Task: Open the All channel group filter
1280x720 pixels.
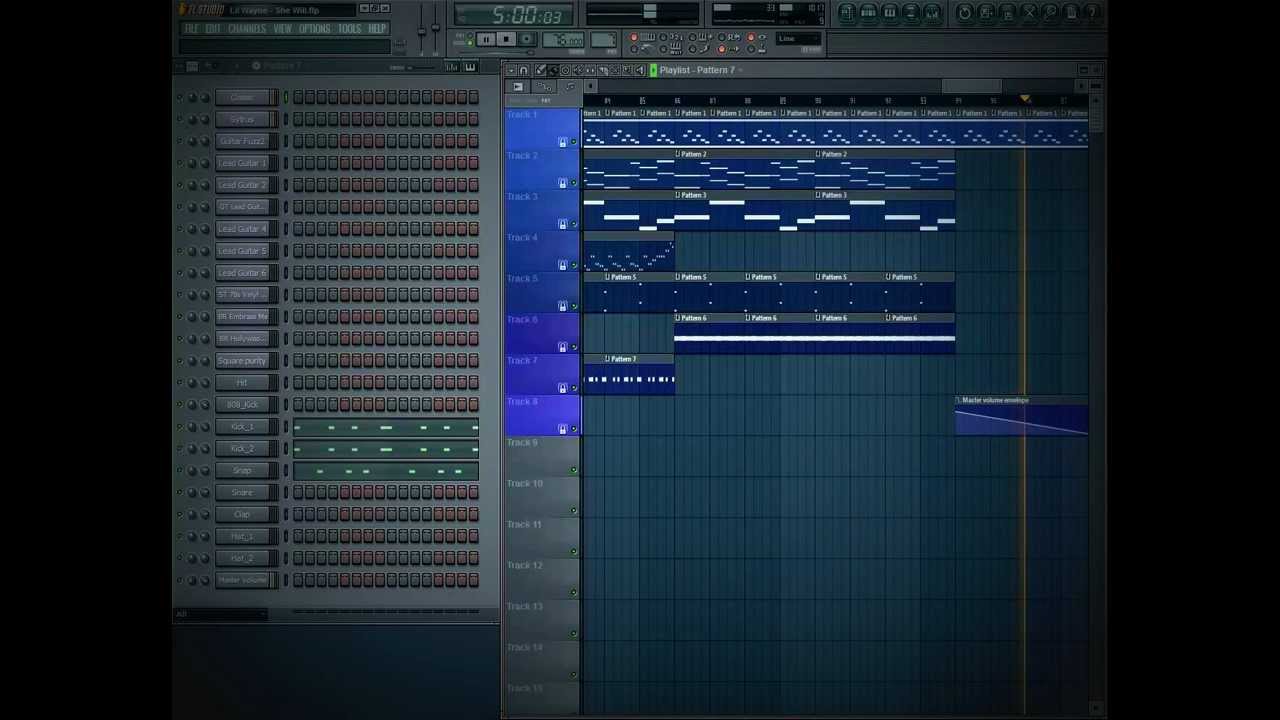Action: [x=220, y=614]
